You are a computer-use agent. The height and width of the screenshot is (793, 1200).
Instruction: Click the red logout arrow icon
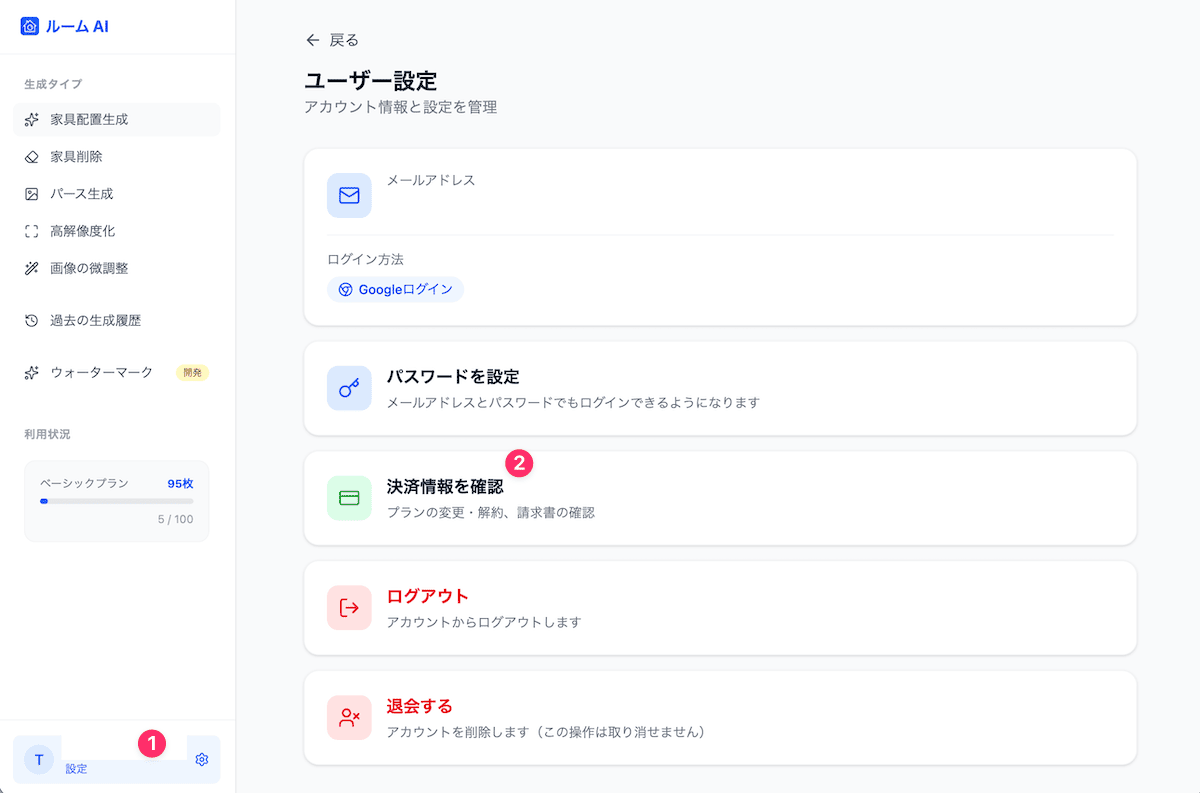pyautogui.click(x=349, y=608)
